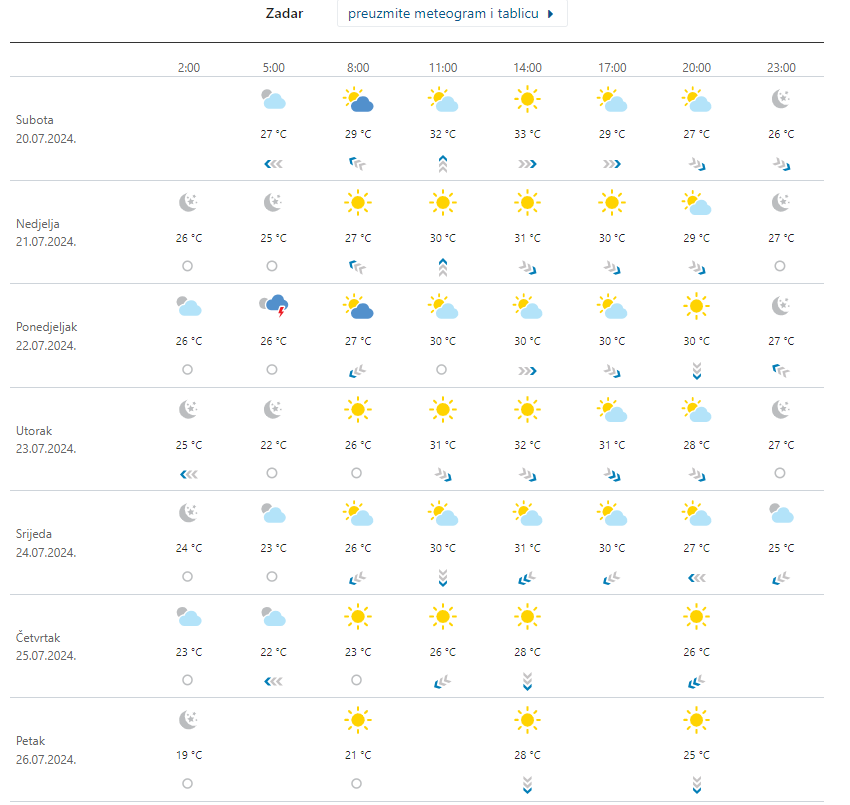Click the Saturday 5:00 westward wind arrow
This screenshot has height=805, width=850.
pos(274,163)
